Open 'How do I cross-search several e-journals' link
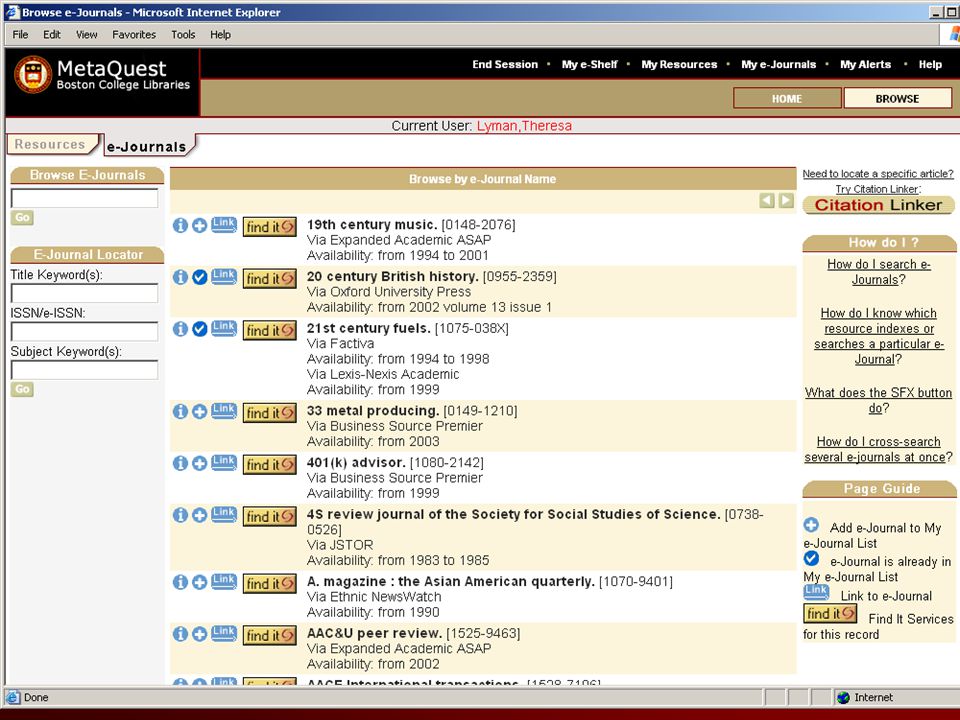 click(x=879, y=449)
